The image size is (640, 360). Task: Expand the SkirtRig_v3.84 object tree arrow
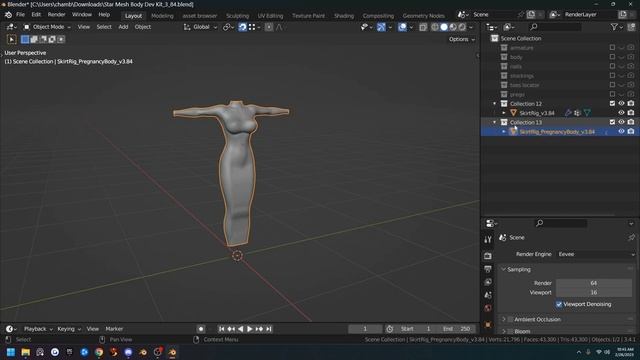point(504,113)
